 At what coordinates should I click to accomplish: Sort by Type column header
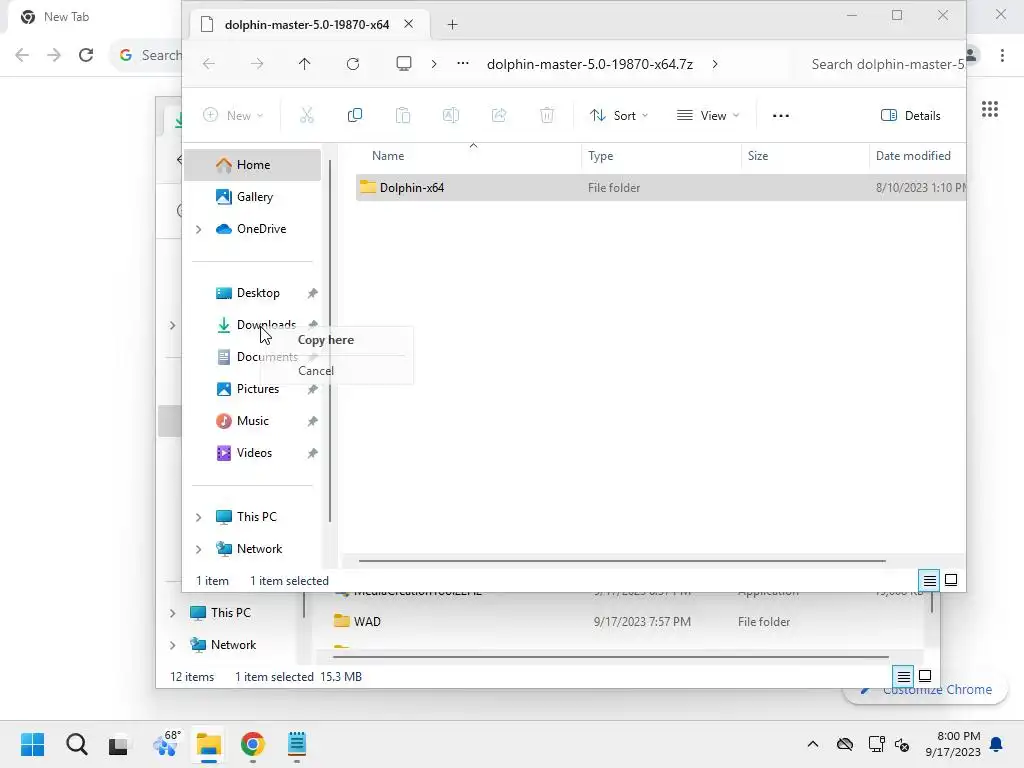600,155
